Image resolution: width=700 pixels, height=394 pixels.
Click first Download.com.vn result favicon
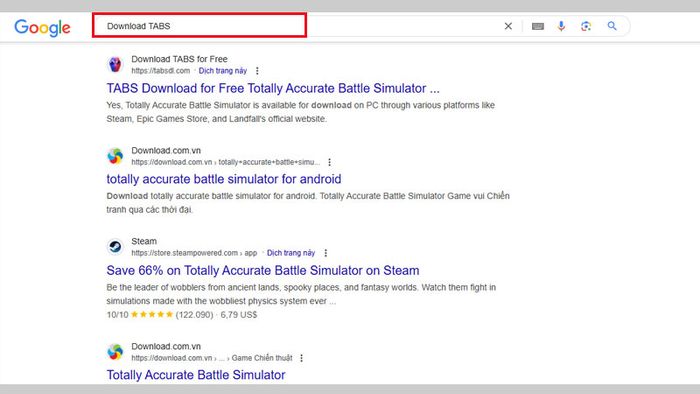[x=115, y=156]
